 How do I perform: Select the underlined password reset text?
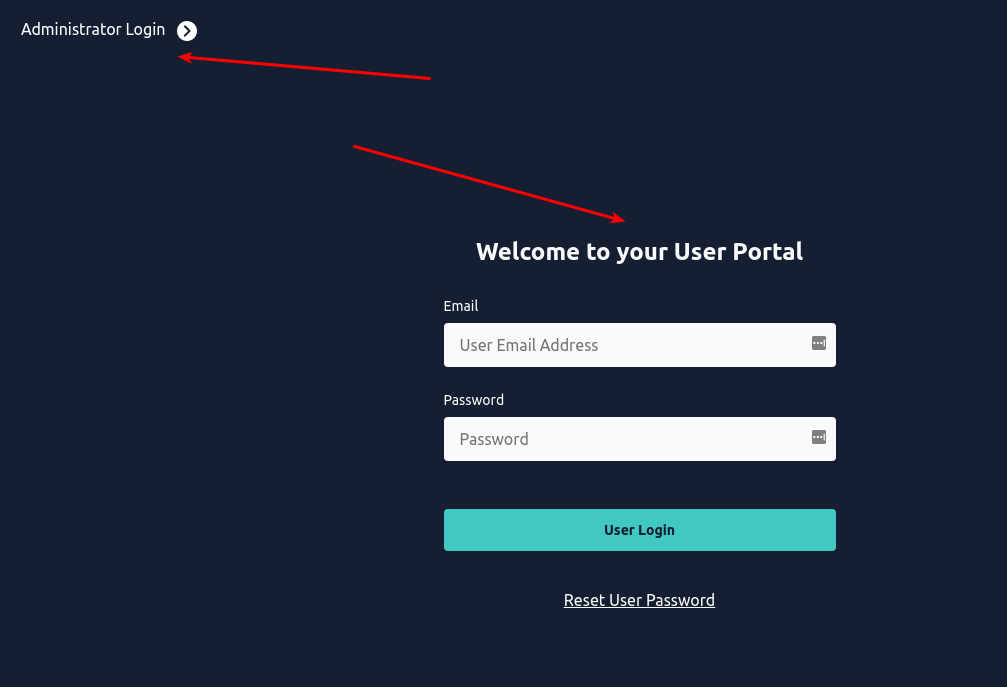639,600
